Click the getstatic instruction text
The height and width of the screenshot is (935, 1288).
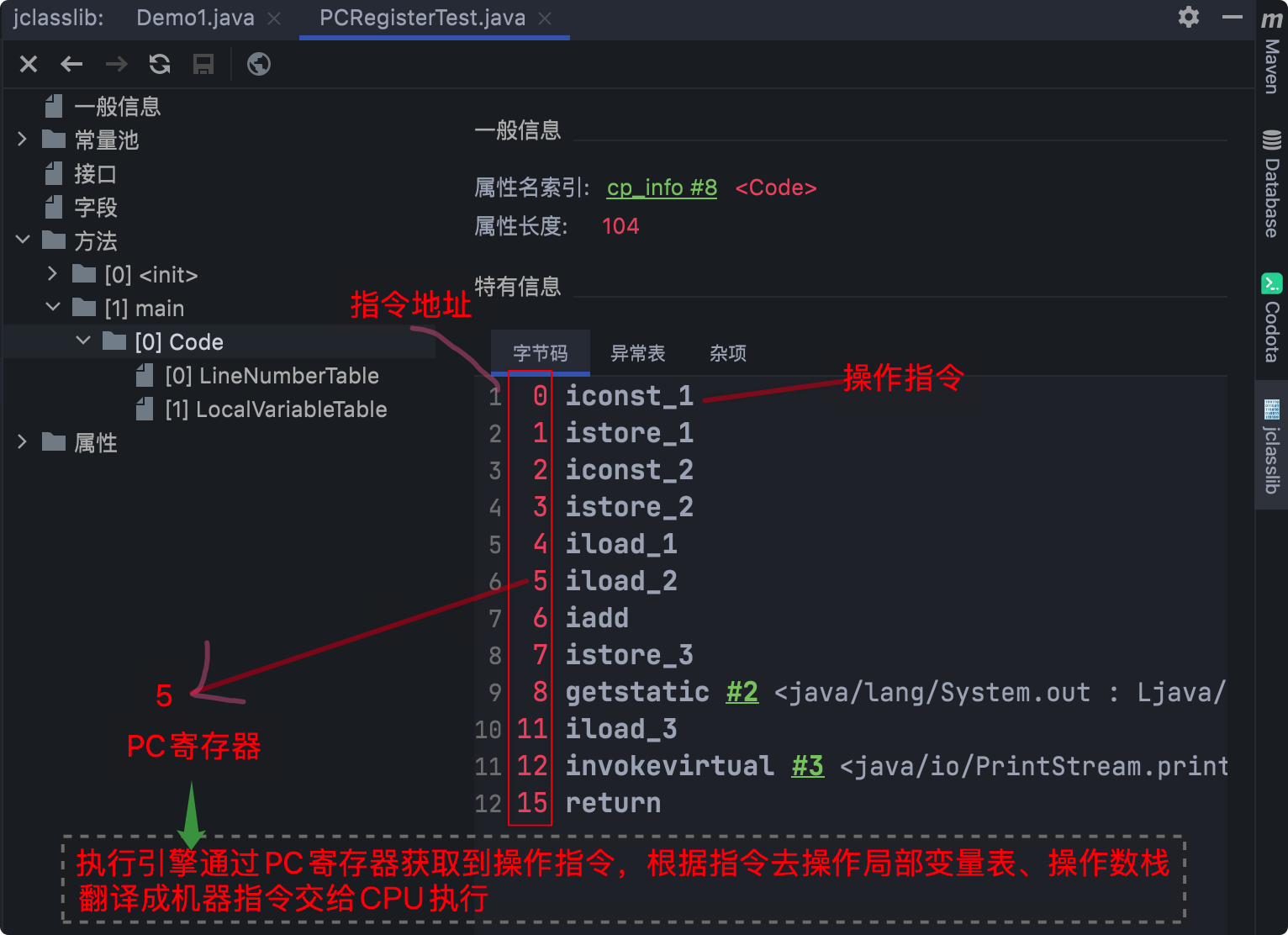[637, 692]
